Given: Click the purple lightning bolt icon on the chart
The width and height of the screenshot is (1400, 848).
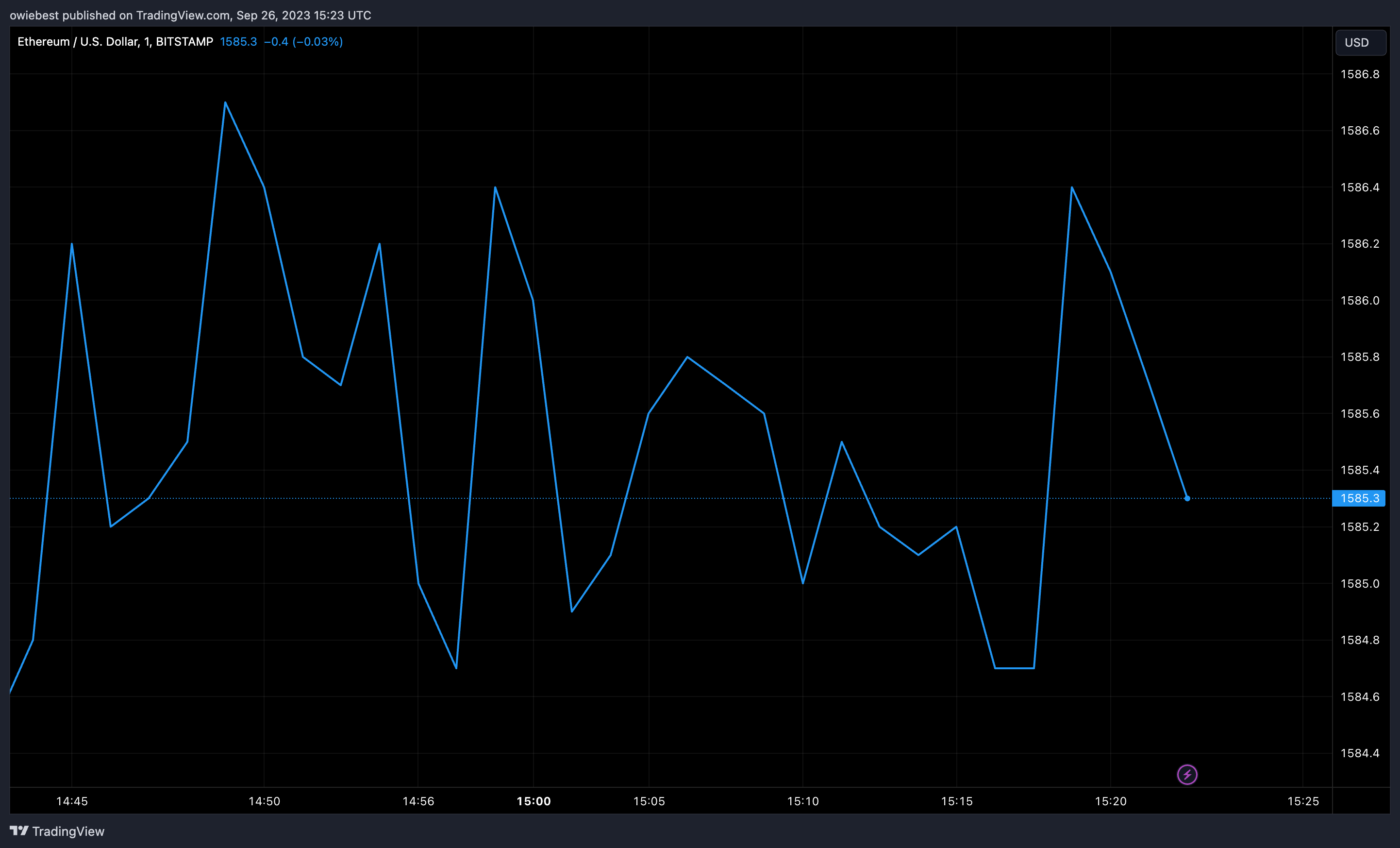Looking at the screenshot, I should (x=1187, y=774).
